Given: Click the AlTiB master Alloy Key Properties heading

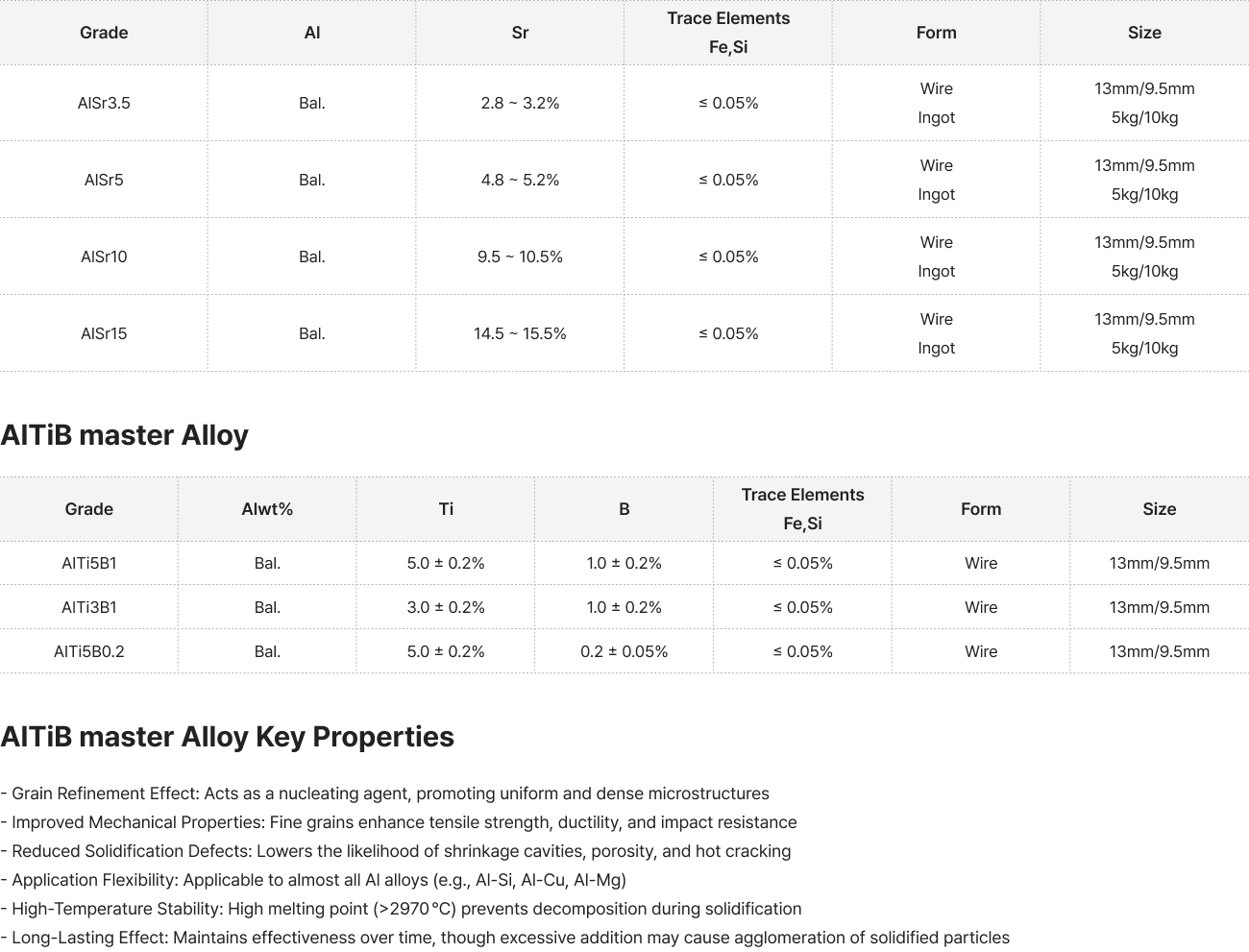Looking at the screenshot, I should pos(228,737).
